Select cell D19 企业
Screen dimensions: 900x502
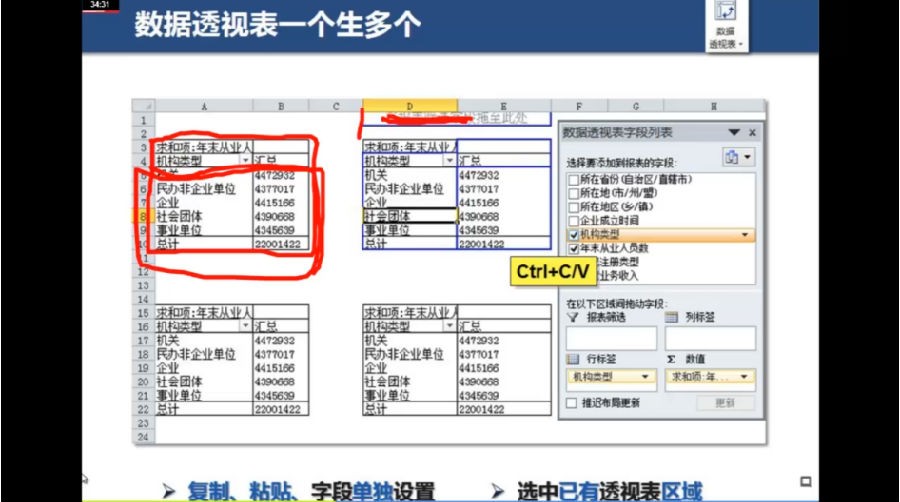click(410, 368)
